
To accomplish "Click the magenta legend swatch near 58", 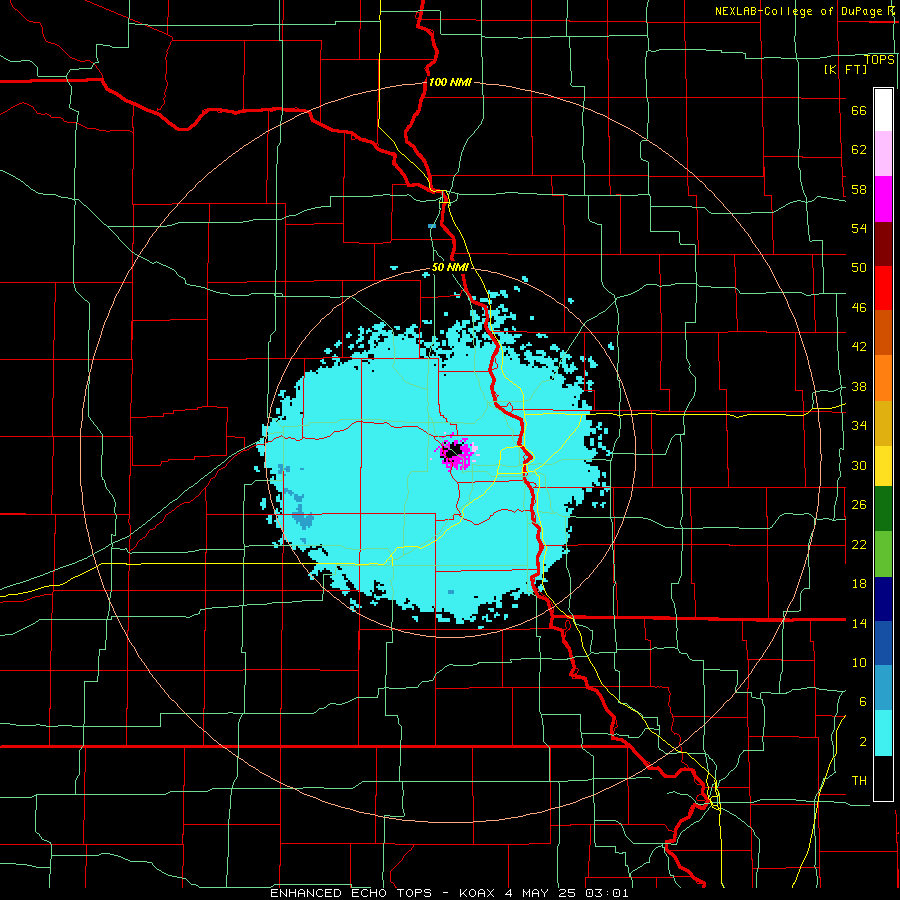I will 883,199.
